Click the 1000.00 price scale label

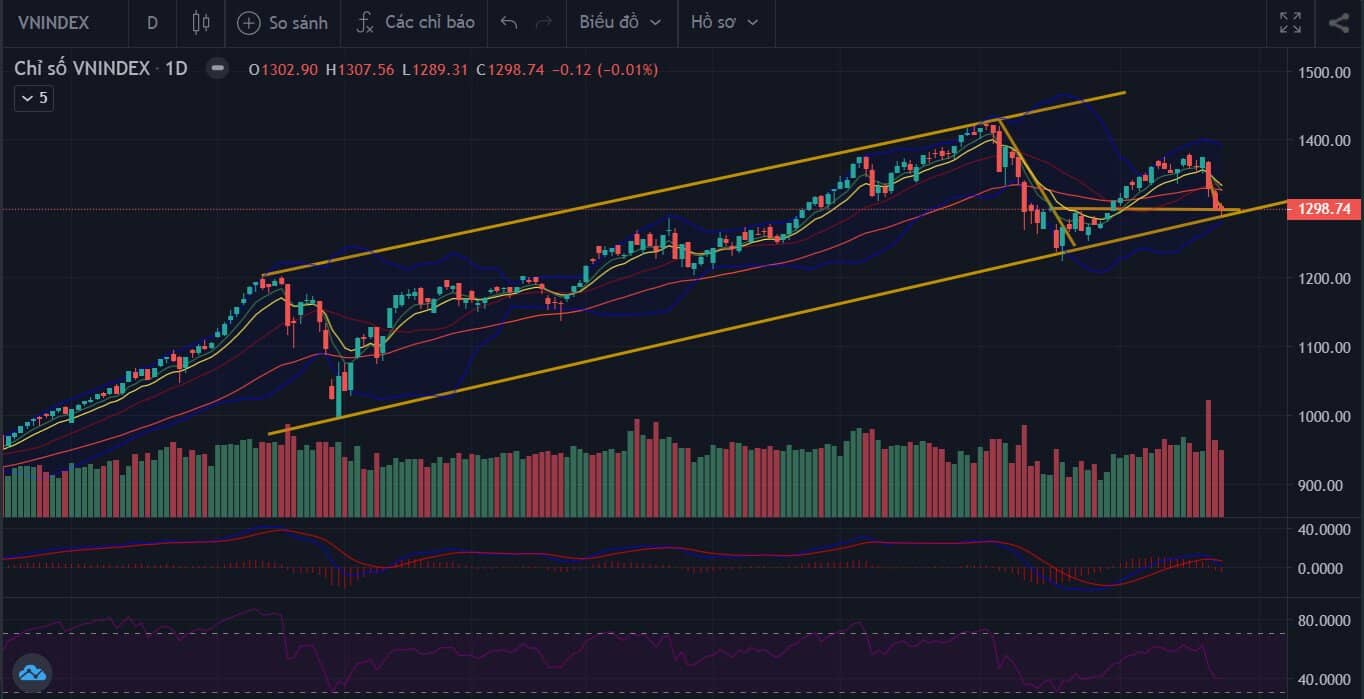pos(1324,417)
